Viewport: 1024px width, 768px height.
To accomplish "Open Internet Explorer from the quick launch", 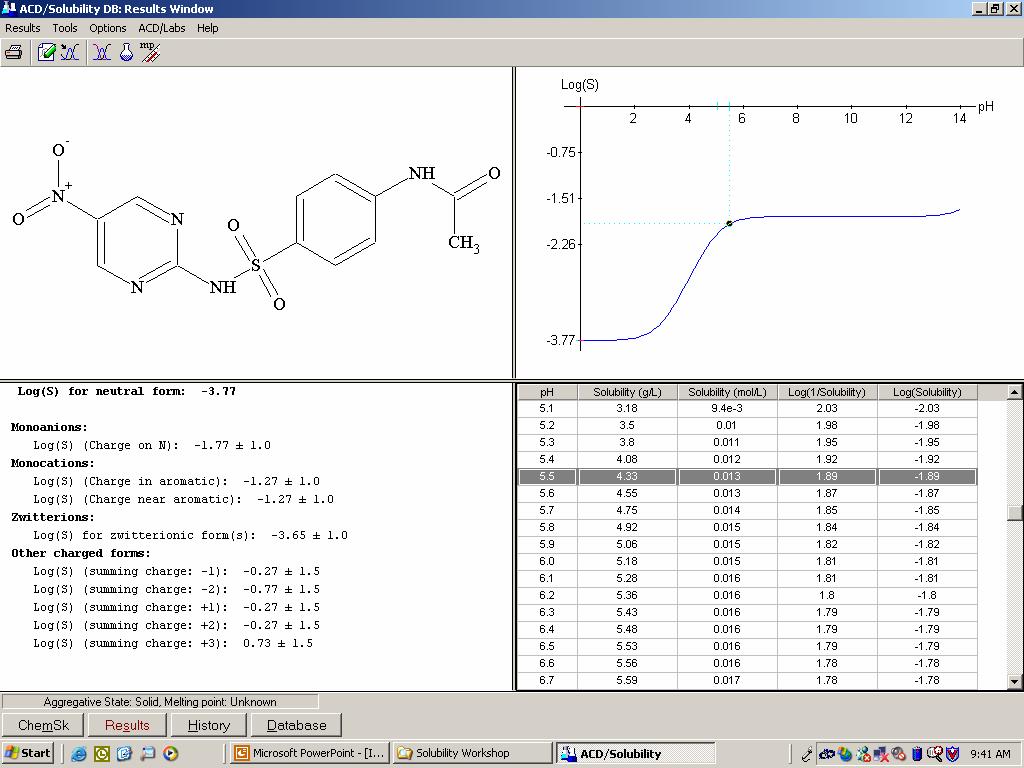I will 79,754.
